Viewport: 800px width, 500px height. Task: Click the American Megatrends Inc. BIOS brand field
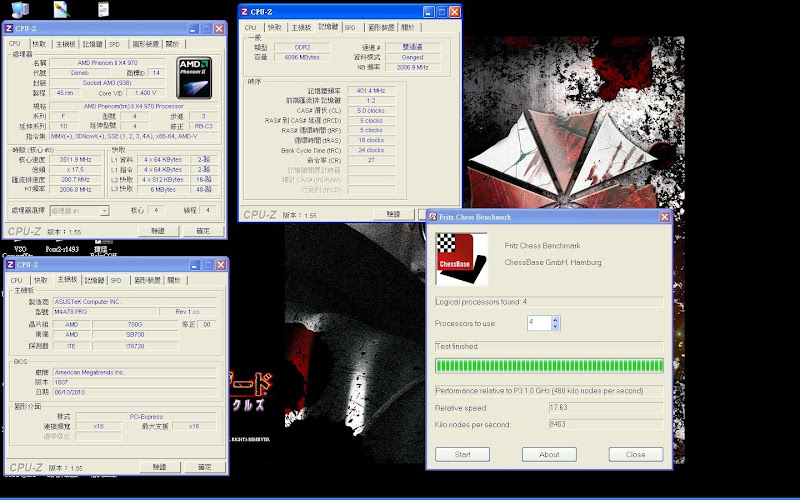135,372
